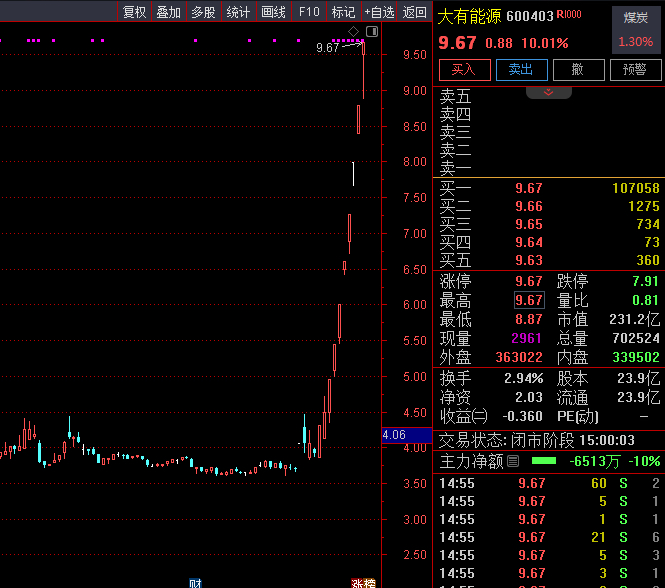Click the tick trade with volume 21
Image resolution: width=665 pixels, height=588 pixels.
[598, 537]
